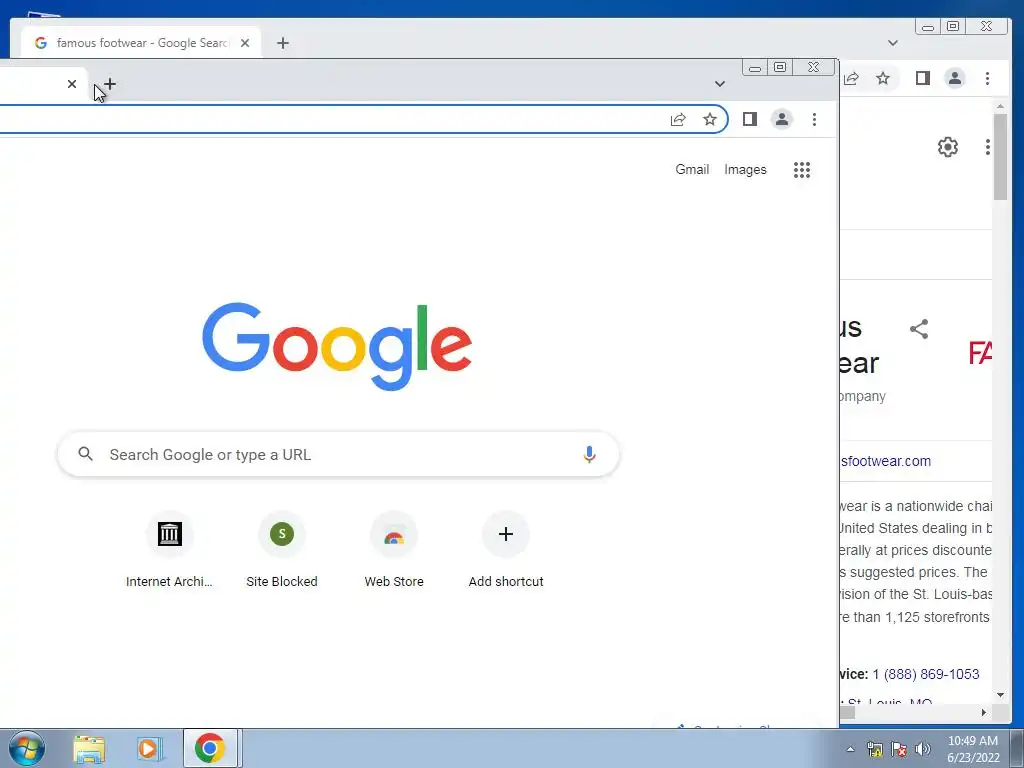Open the network tray icon
The width and height of the screenshot is (1024, 768).
874,749
